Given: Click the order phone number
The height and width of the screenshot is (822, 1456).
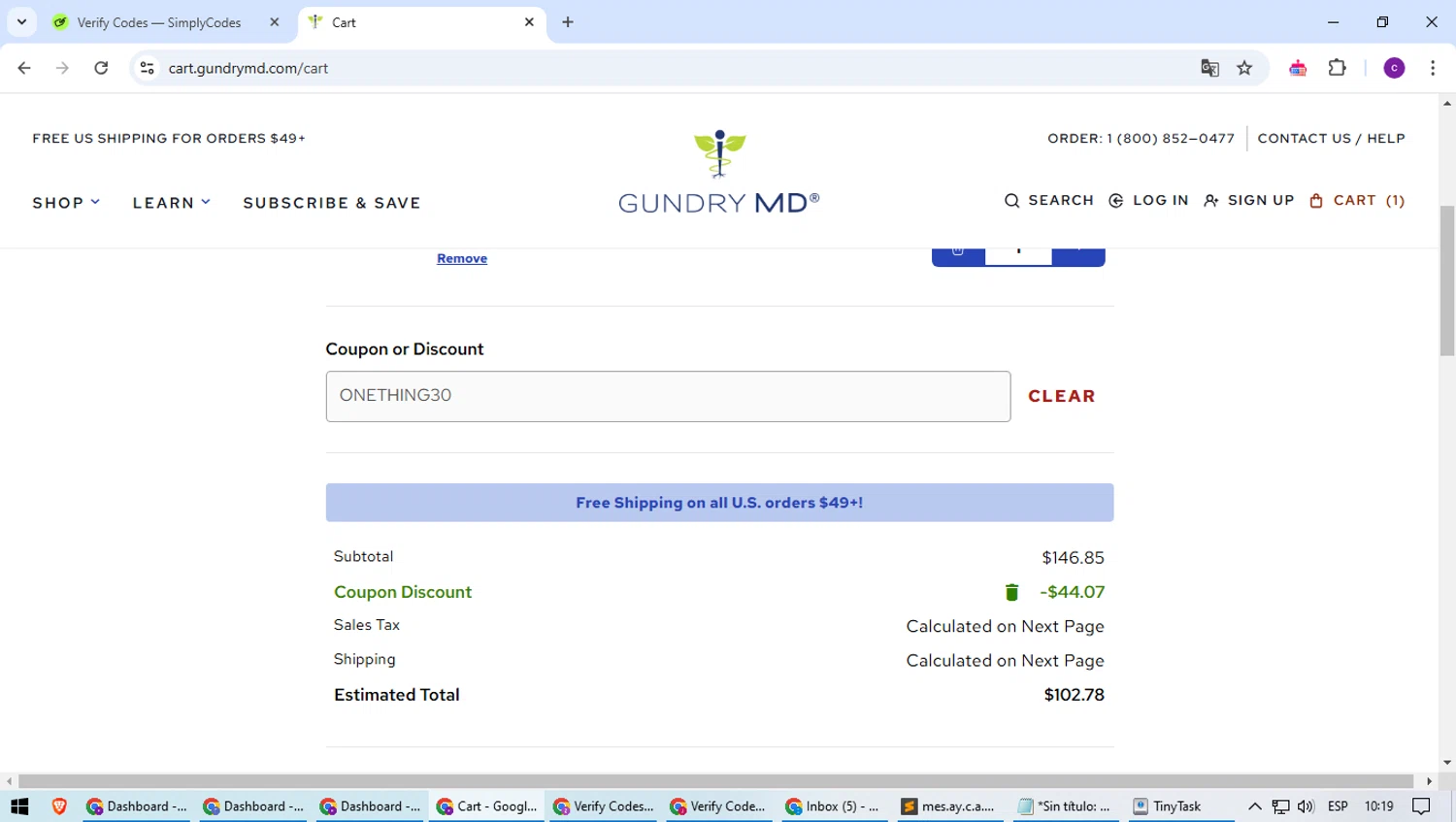Looking at the screenshot, I should point(1171,139).
